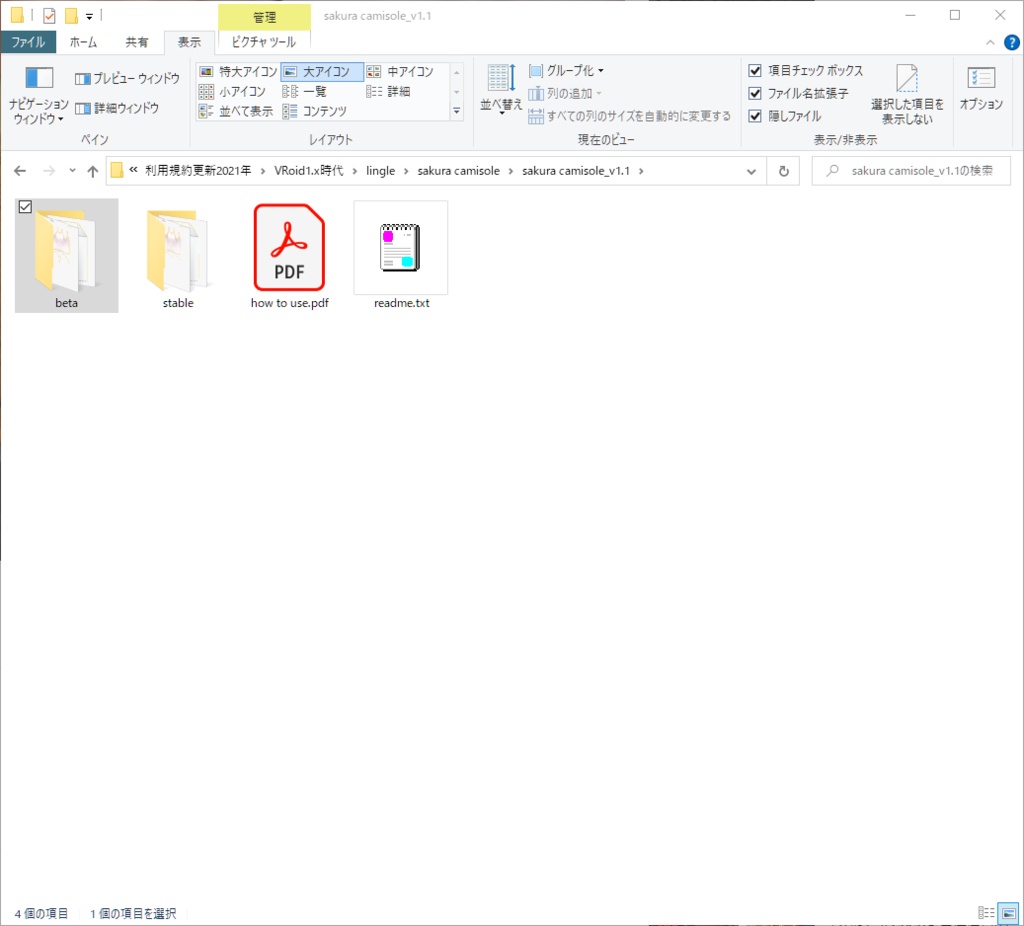This screenshot has height=926, width=1024.
Task: Click the Quick Access properties checkmark icon
Action: click(49, 16)
